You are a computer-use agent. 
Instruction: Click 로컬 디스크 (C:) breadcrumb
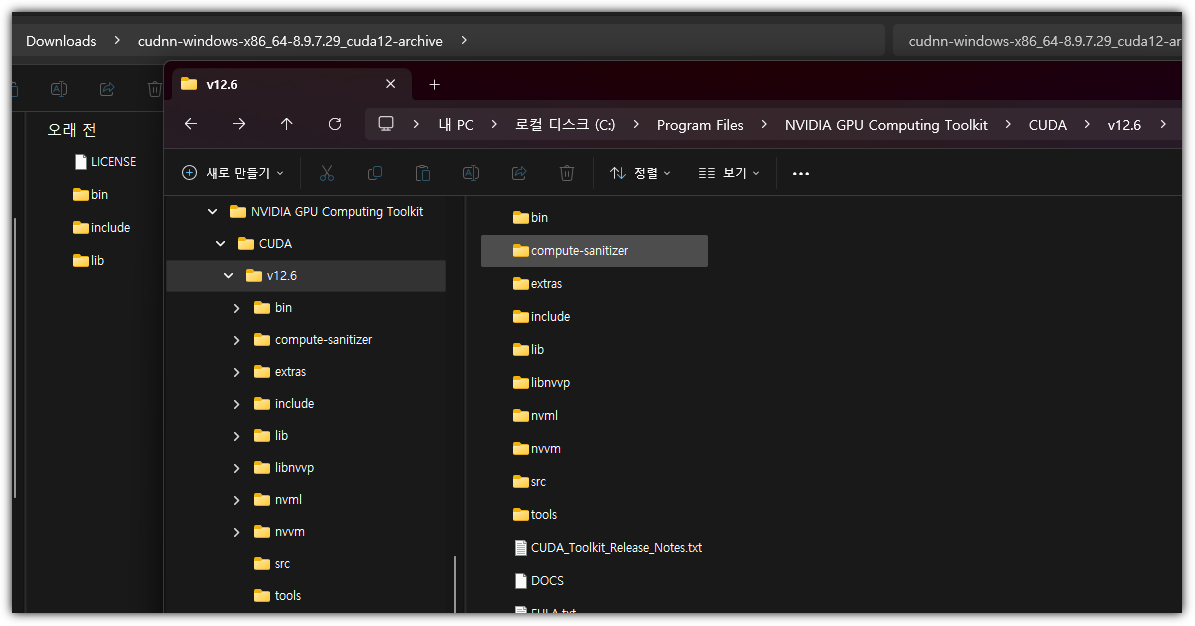click(565, 124)
